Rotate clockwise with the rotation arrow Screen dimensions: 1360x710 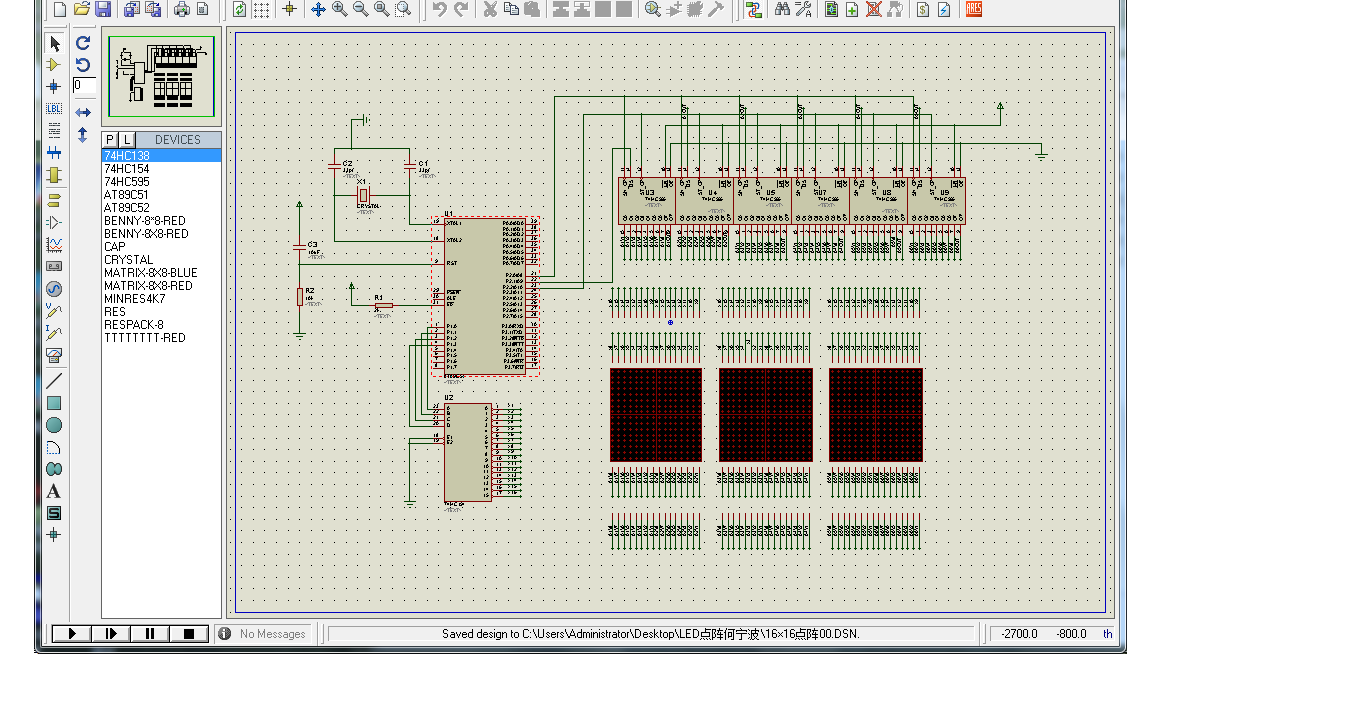point(83,43)
